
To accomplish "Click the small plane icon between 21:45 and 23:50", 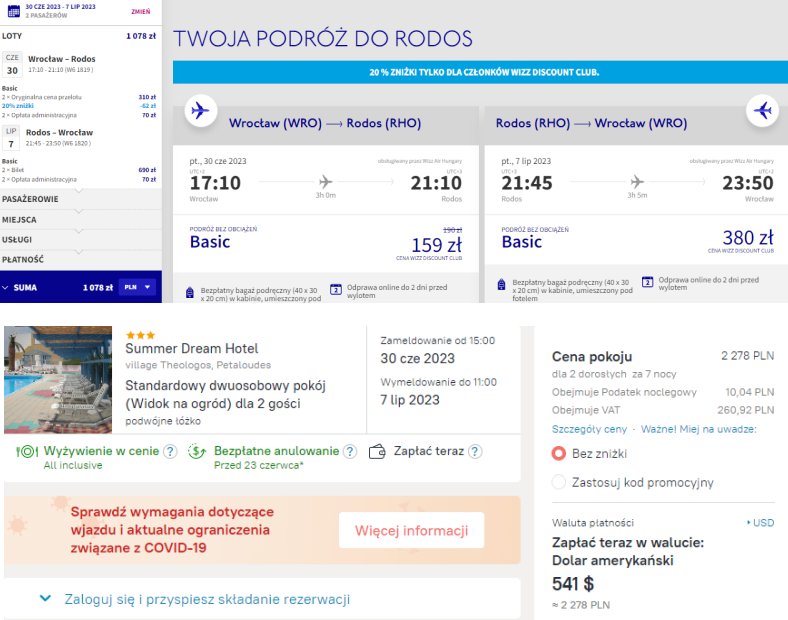I will pyautogui.click(x=637, y=181).
